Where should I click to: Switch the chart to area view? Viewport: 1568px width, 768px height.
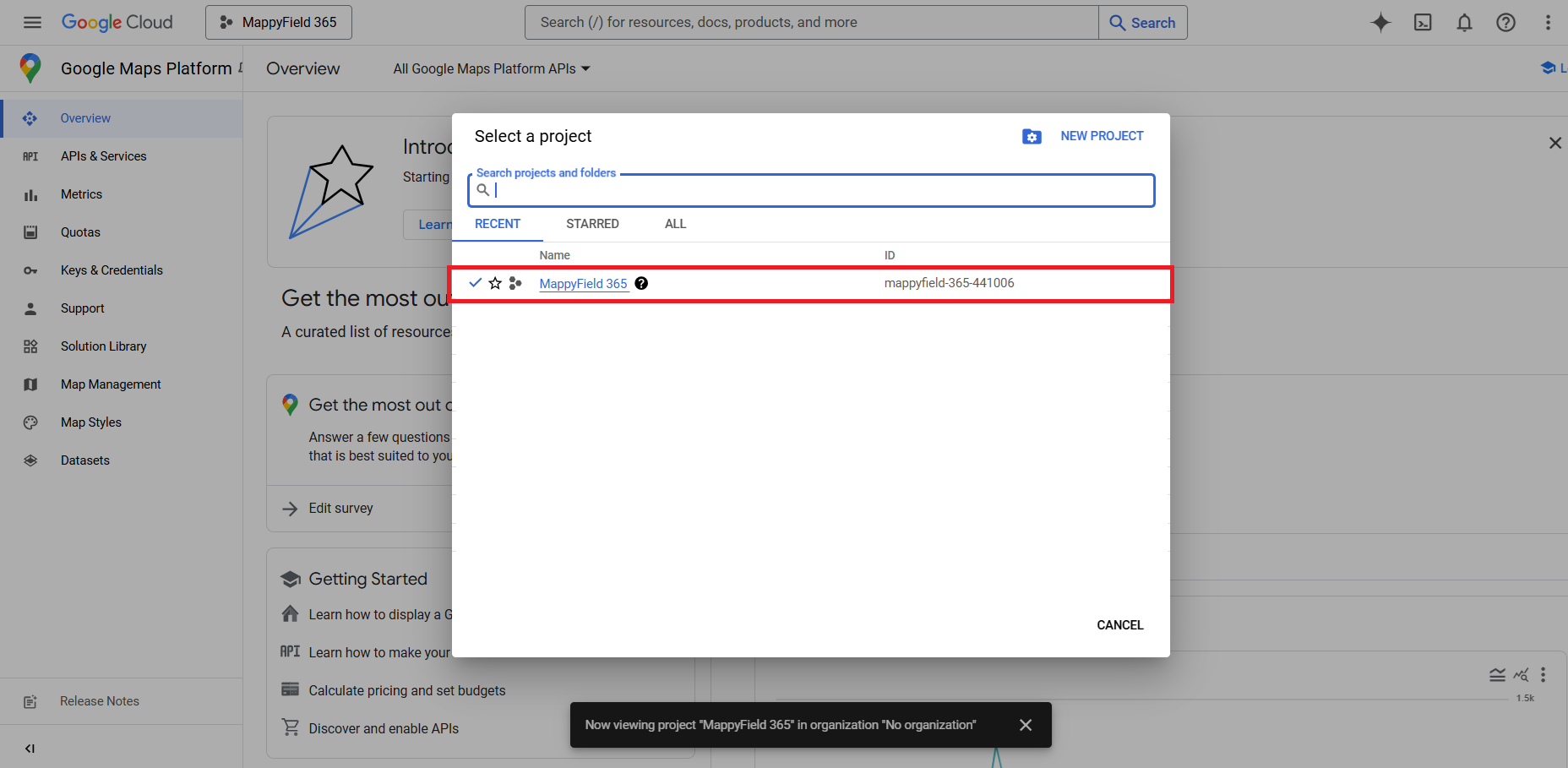1498,674
